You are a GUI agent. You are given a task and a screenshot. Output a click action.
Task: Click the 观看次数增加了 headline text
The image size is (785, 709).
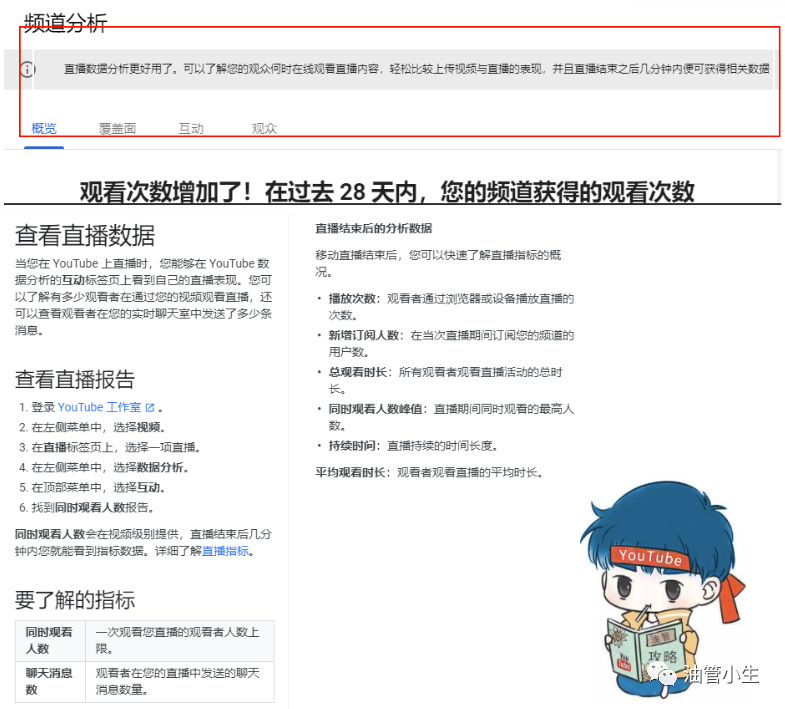387,191
